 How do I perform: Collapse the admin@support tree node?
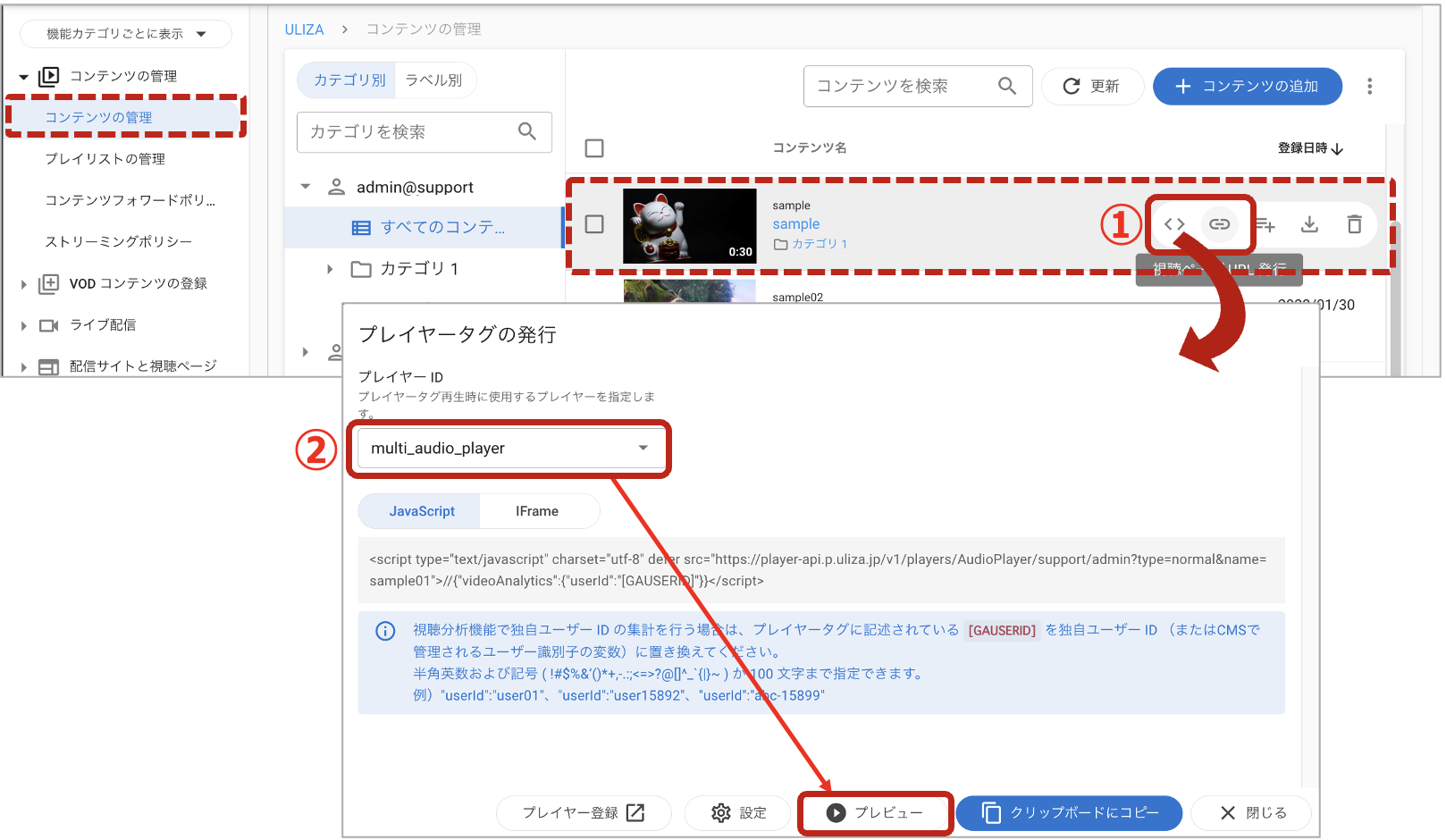pos(306,187)
